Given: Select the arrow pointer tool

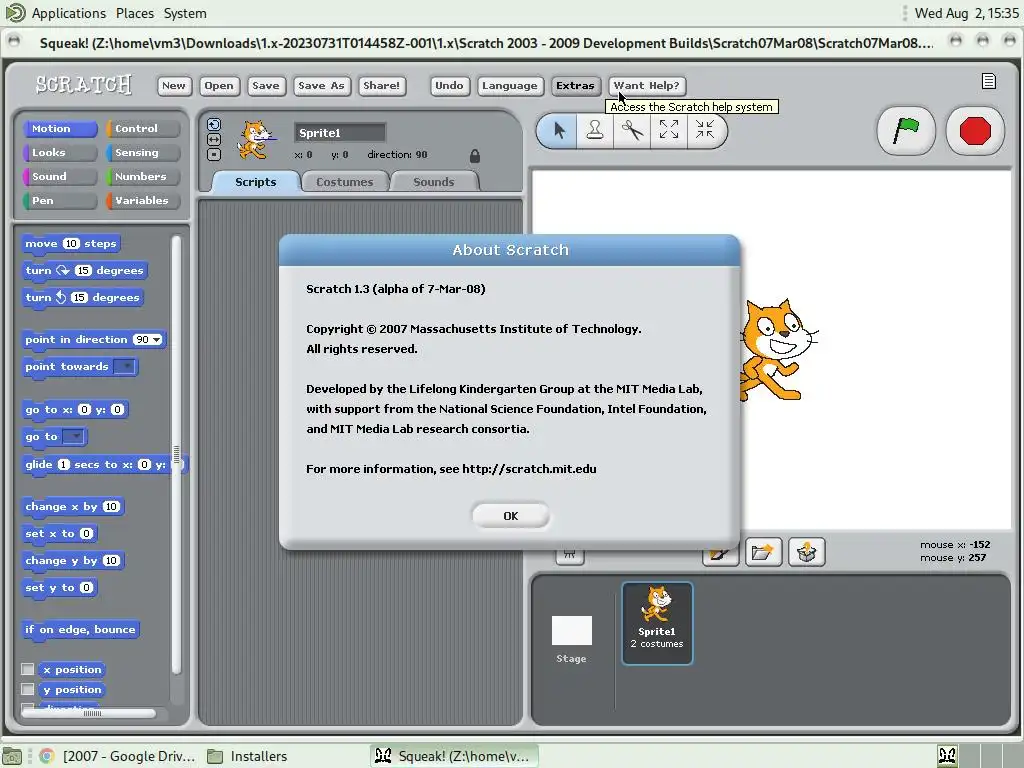Looking at the screenshot, I should pos(559,130).
